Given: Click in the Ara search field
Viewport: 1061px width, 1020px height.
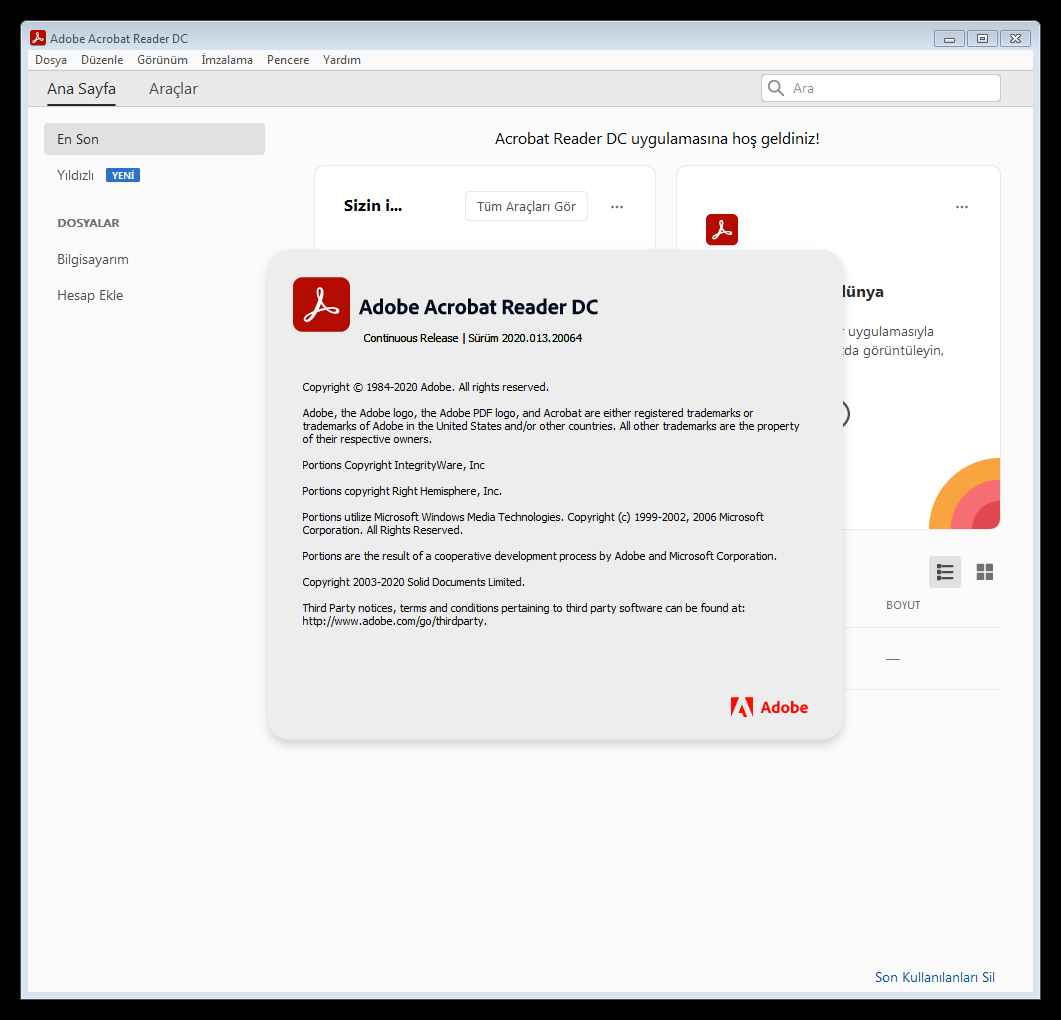Looking at the screenshot, I should pyautogui.click(x=890, y=88).
